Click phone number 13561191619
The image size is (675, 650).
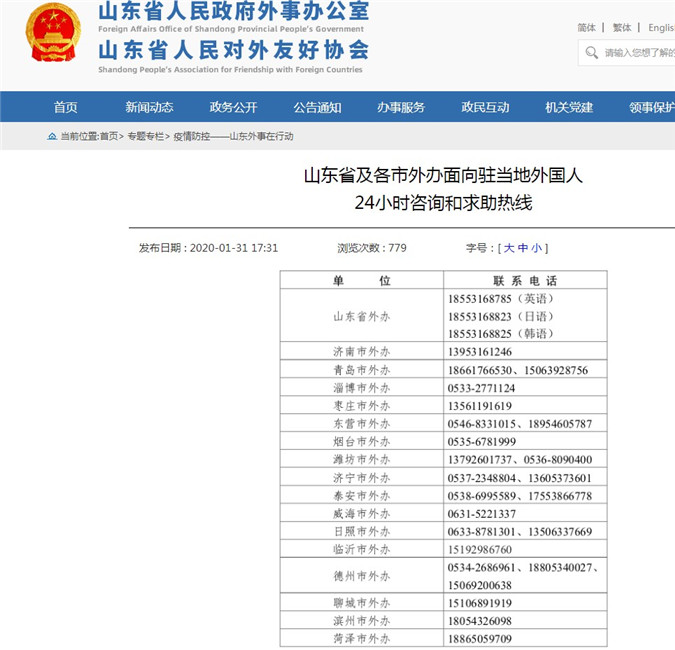[x=480, y=406]
